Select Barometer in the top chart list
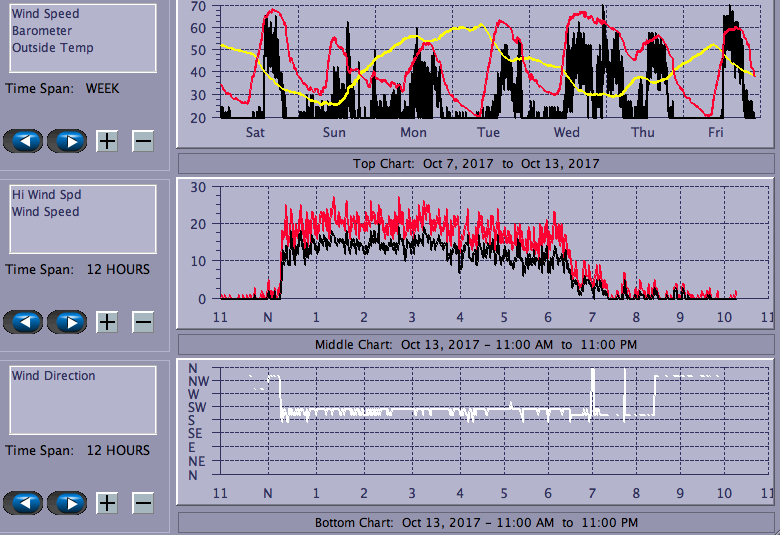Viewport: 780px width, 535px height. click(x=42, y=31)
